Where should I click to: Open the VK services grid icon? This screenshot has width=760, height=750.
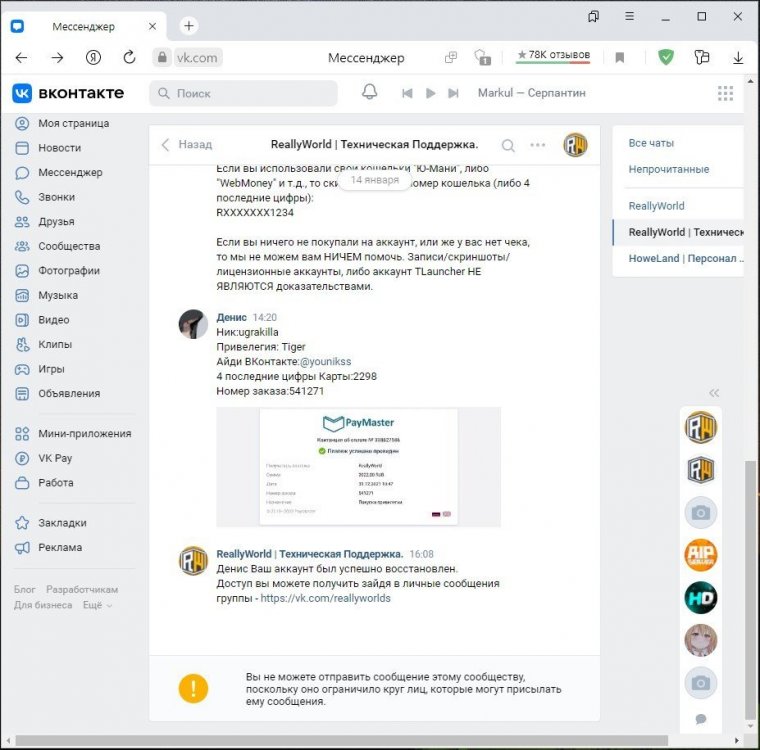tap(725, 93)
